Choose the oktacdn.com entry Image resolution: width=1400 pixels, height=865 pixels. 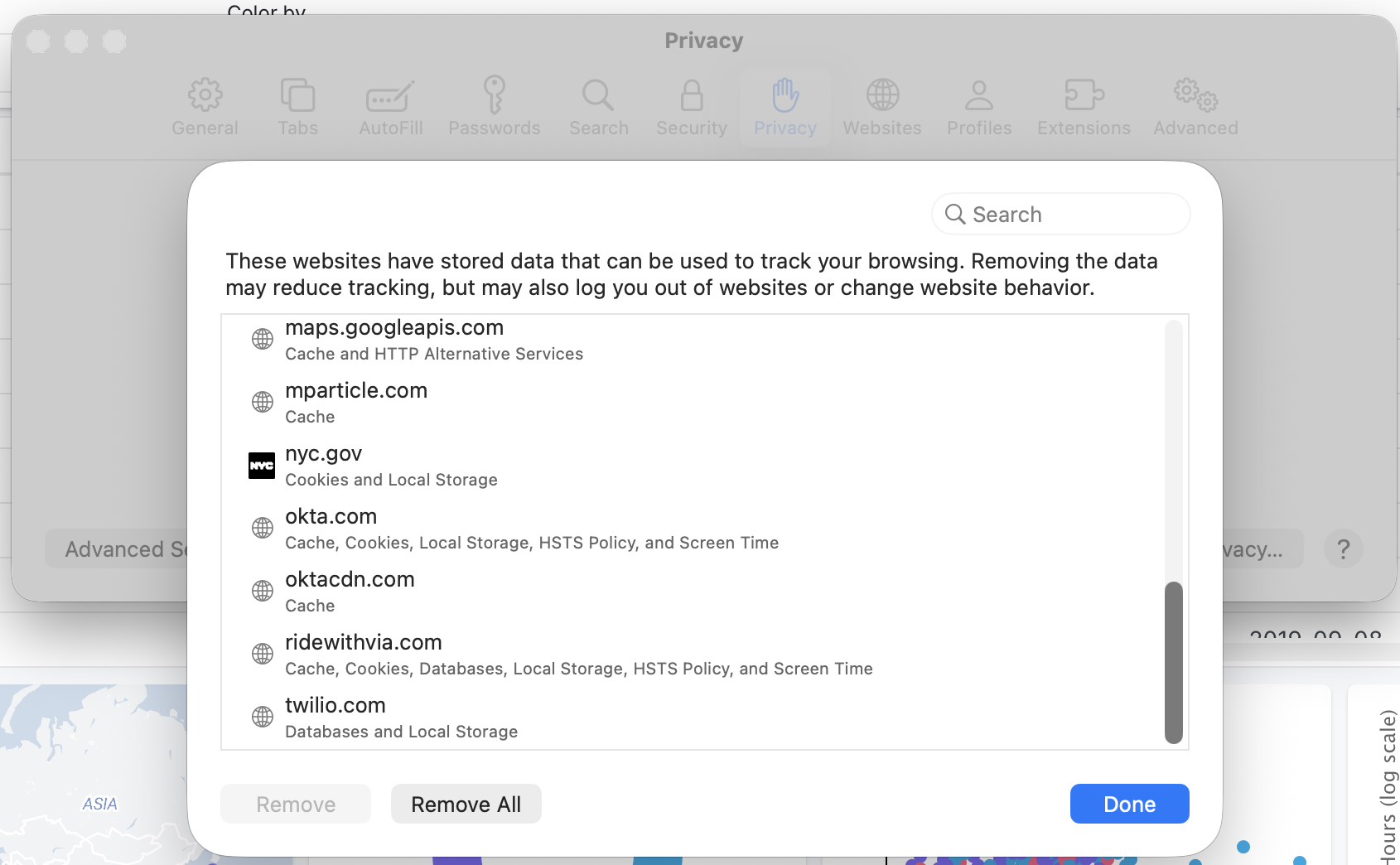(693, 592)
